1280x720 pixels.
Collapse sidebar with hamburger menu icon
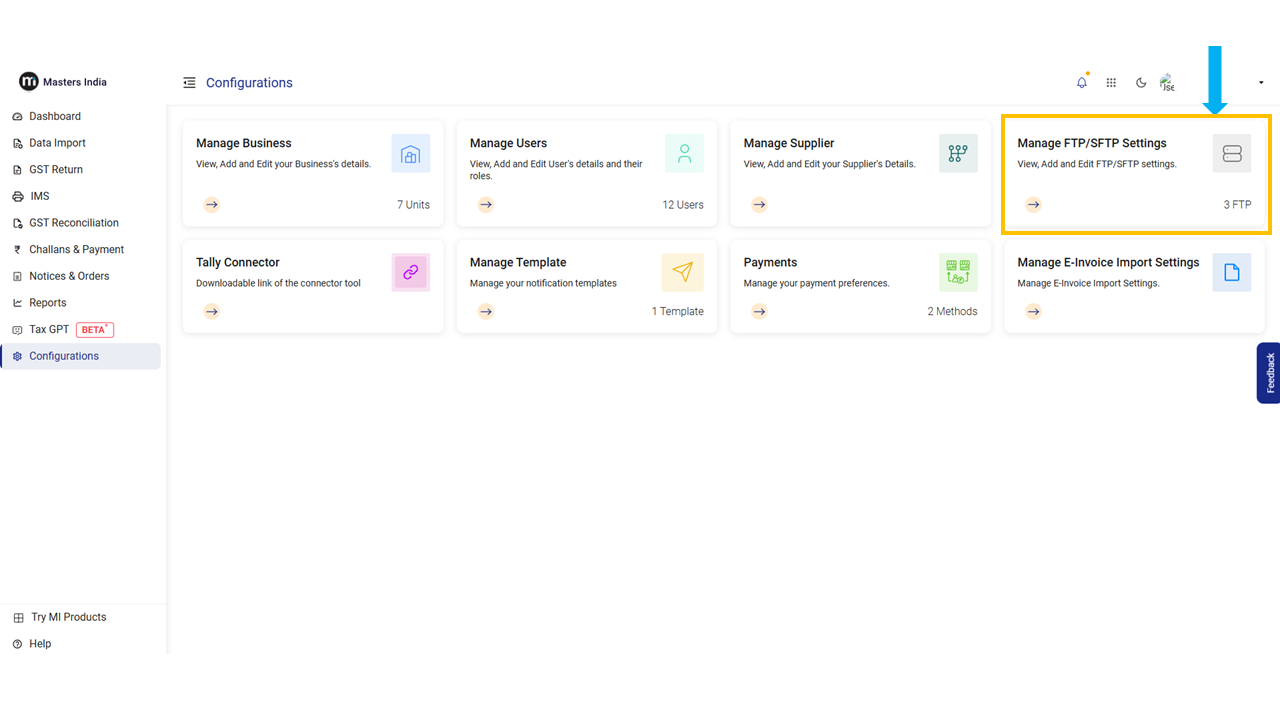click(189, 83)
